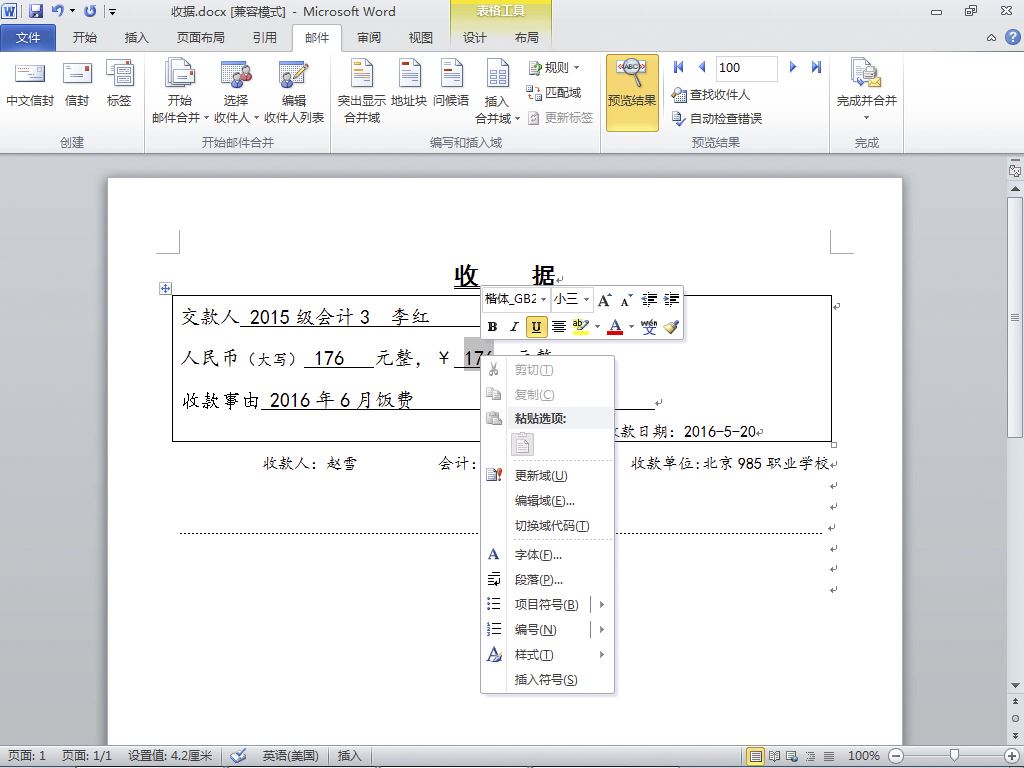Choose Edit Field (编辑域) in context menu
This screenshot has width=1024, height=768.
(x=547, y=501)
